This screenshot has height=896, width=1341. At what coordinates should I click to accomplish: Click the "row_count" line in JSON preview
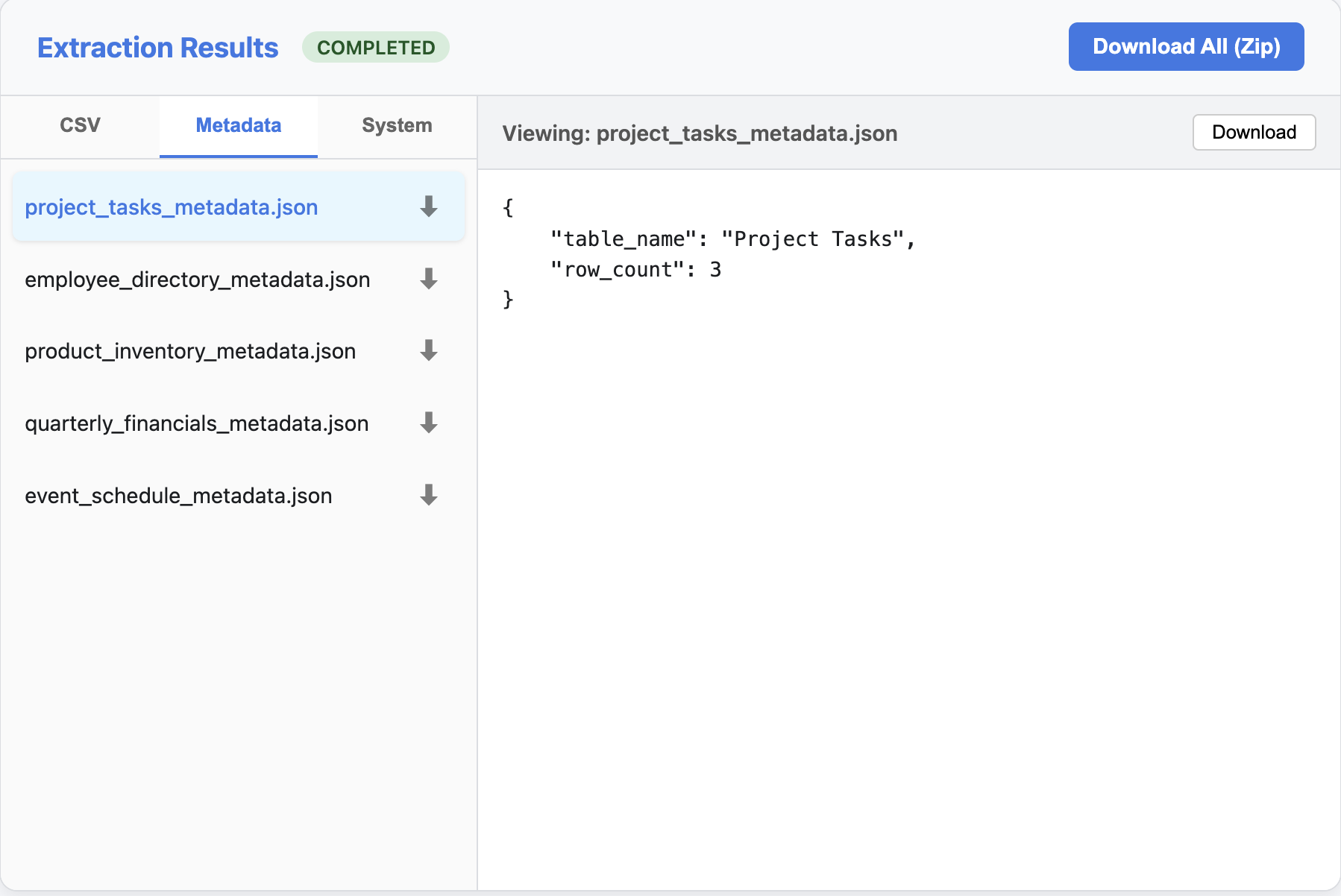[x=635, y=270]
